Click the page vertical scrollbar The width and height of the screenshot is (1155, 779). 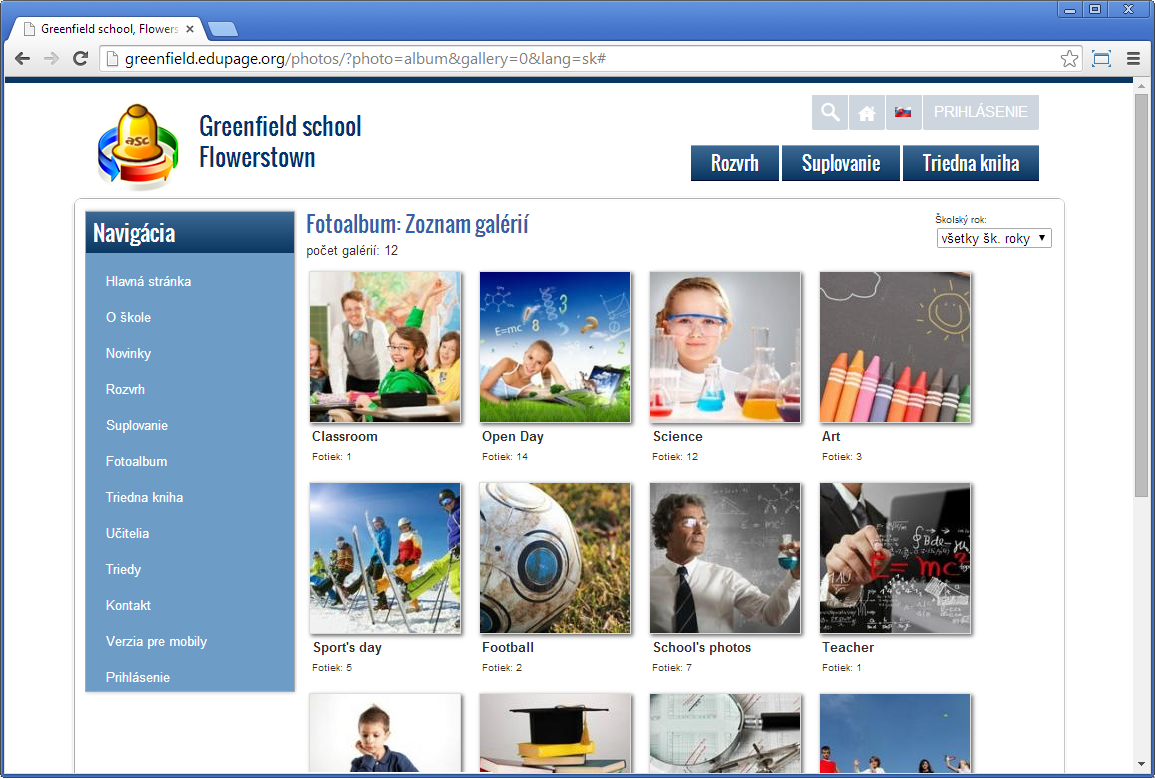coord(1142,295)
